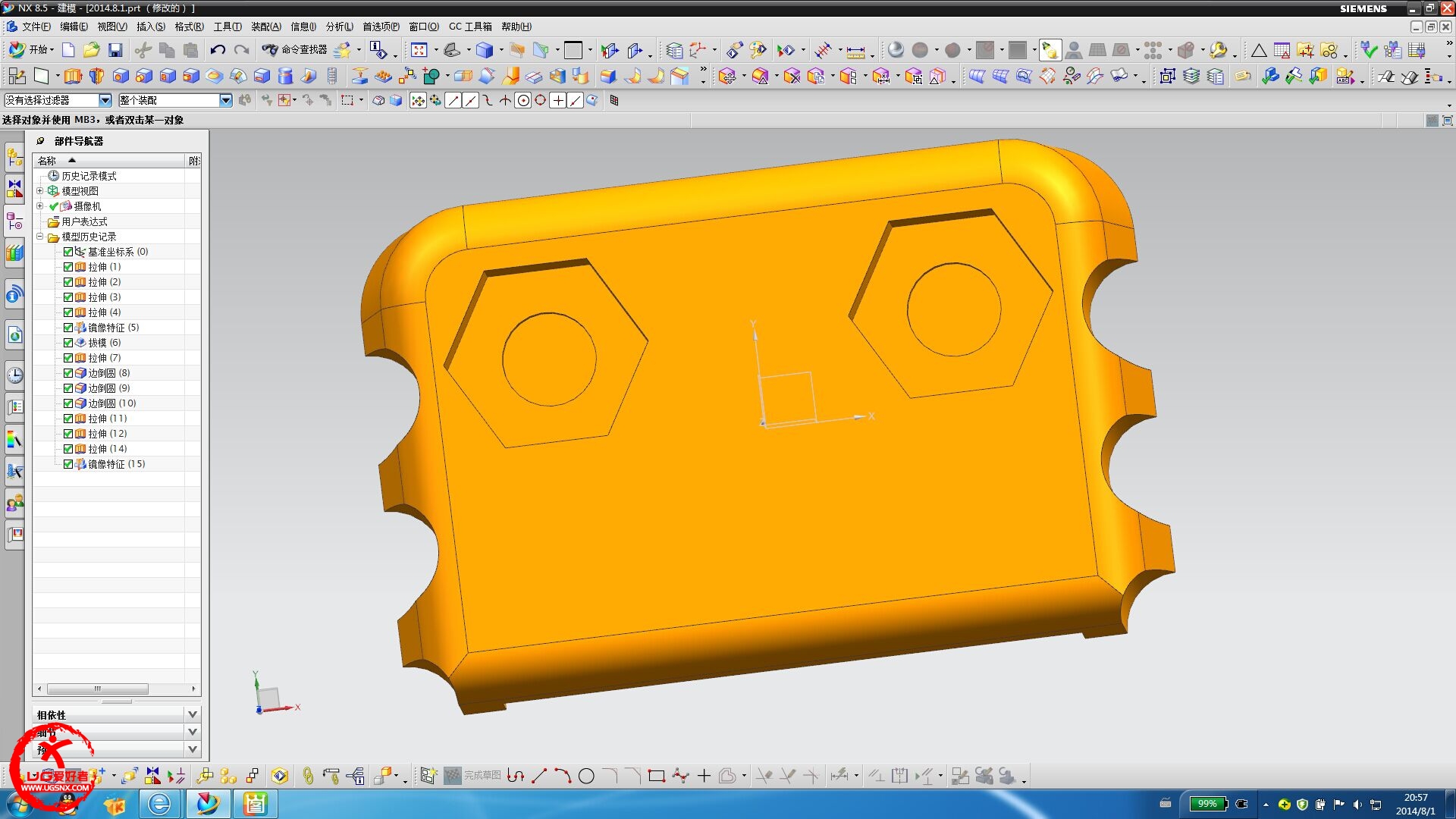Select 用户表达式 in the navigator

pyautogui.click(x=84, y=221)
